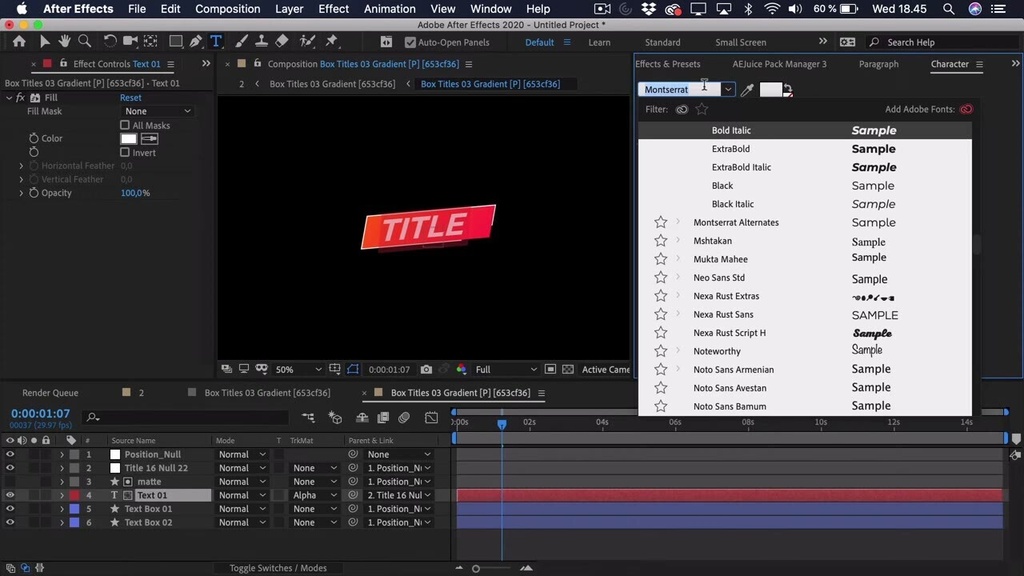This screenshot has width=1024, height=576.
Task: Select the Horizontal Type tool
Action: 216,42
